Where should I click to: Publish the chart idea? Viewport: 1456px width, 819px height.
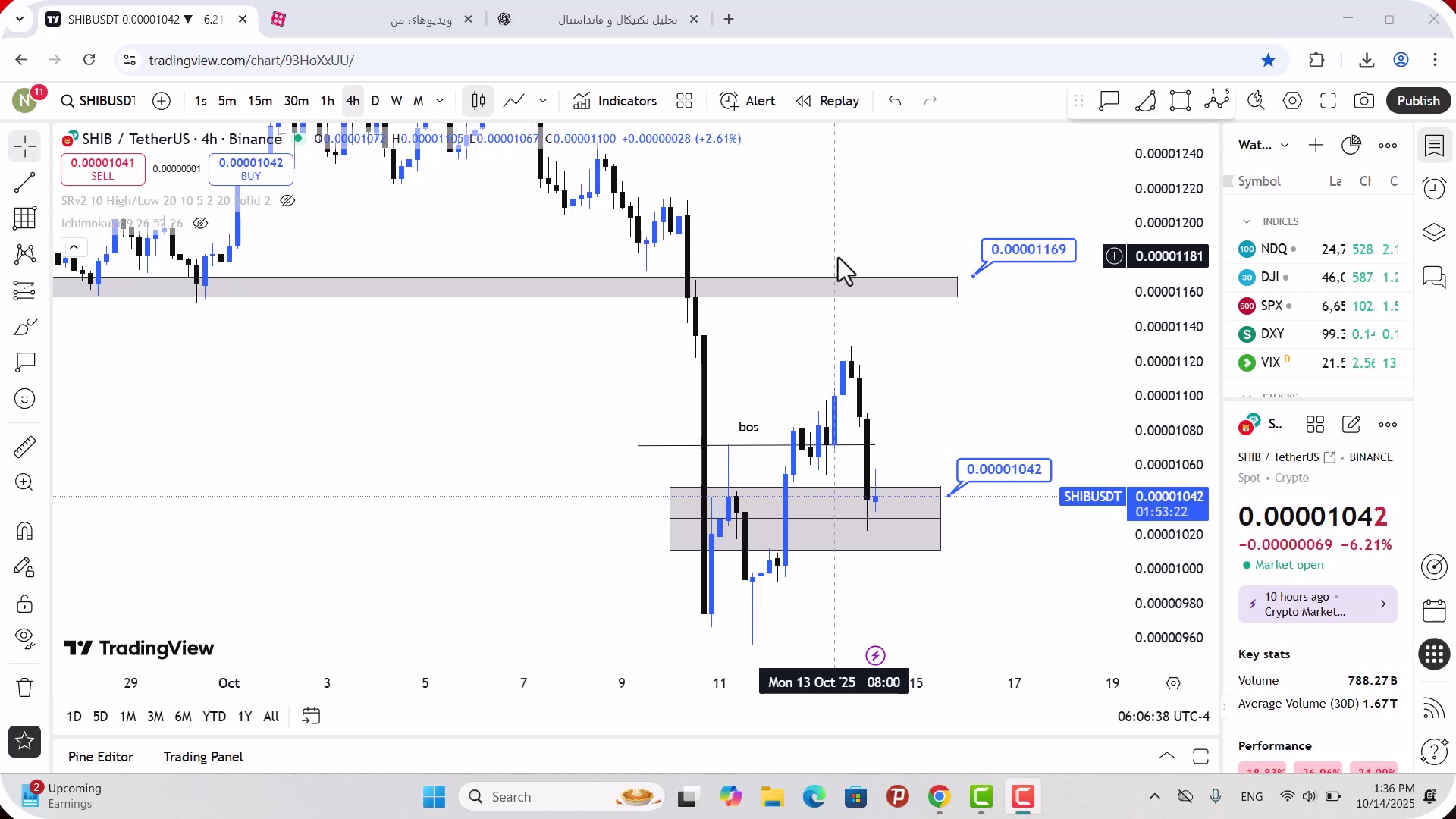(1419, 101)
